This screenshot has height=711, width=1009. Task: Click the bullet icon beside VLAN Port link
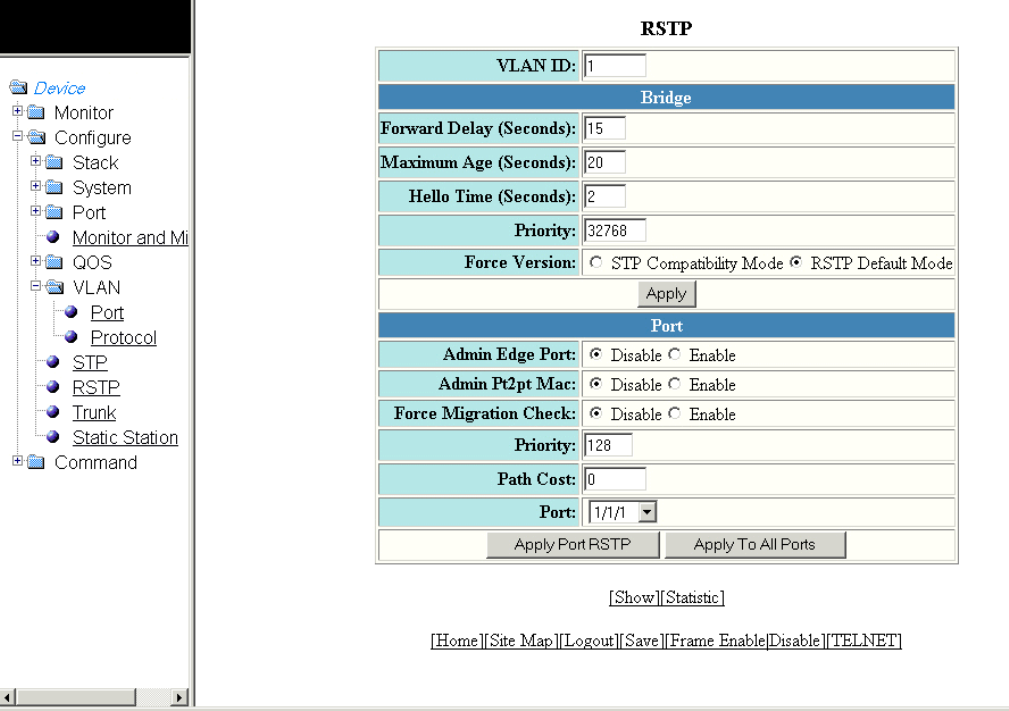[x=71, y=312]
